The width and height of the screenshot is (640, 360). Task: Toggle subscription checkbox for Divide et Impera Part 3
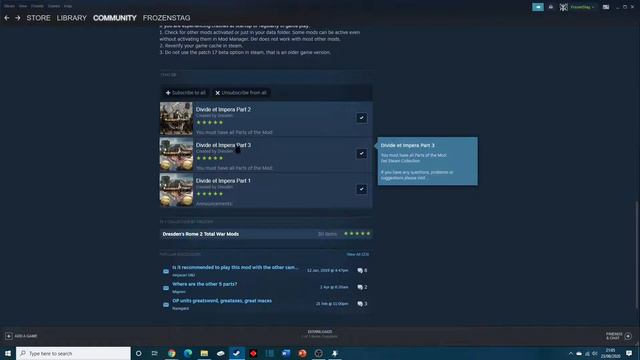click(x=361, y=153)
